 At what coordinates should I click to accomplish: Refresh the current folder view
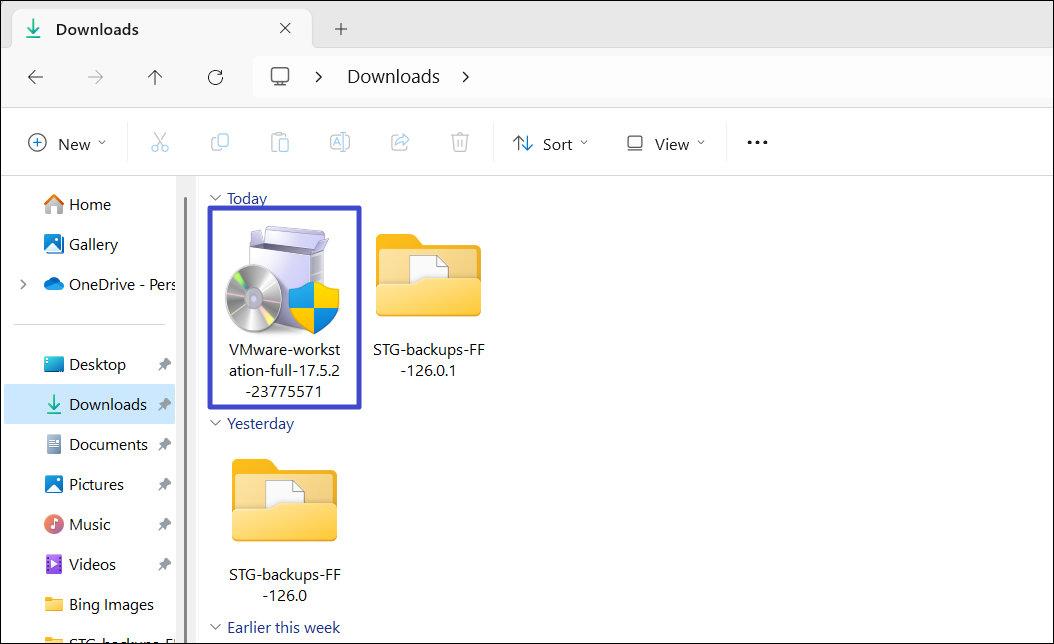point(215,77)
